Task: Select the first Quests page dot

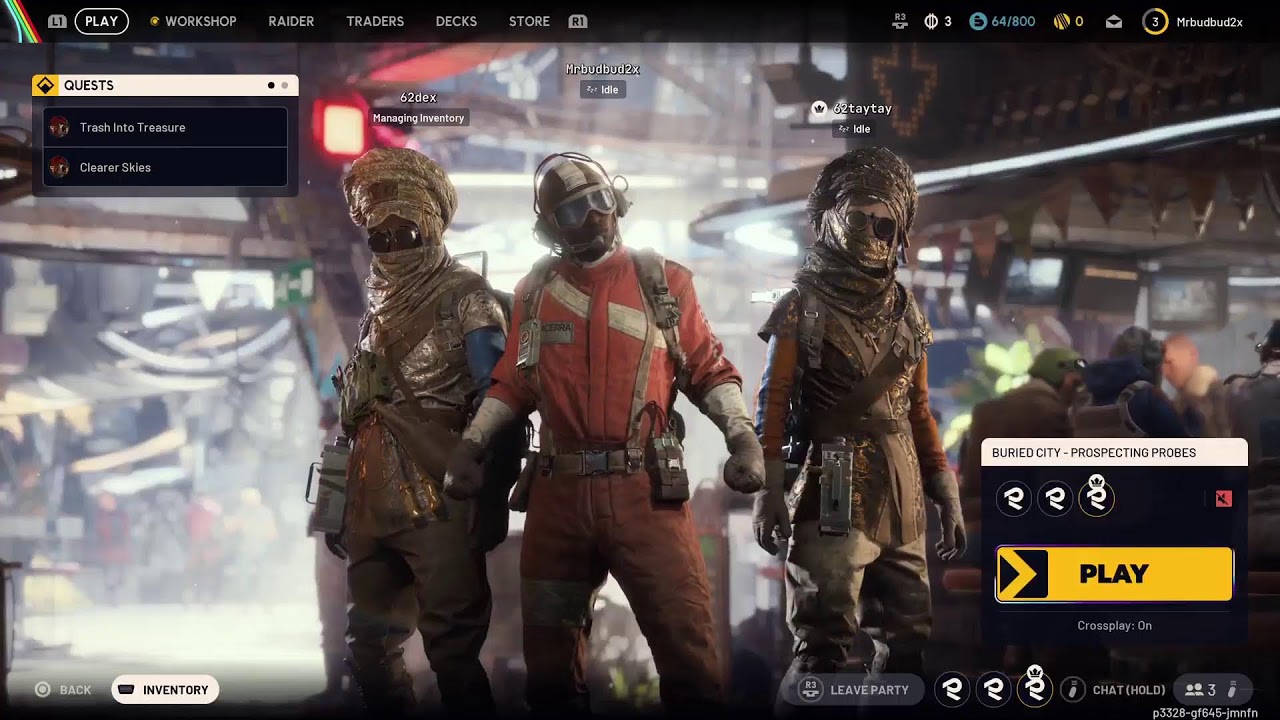Action: [x=271, y=86]
